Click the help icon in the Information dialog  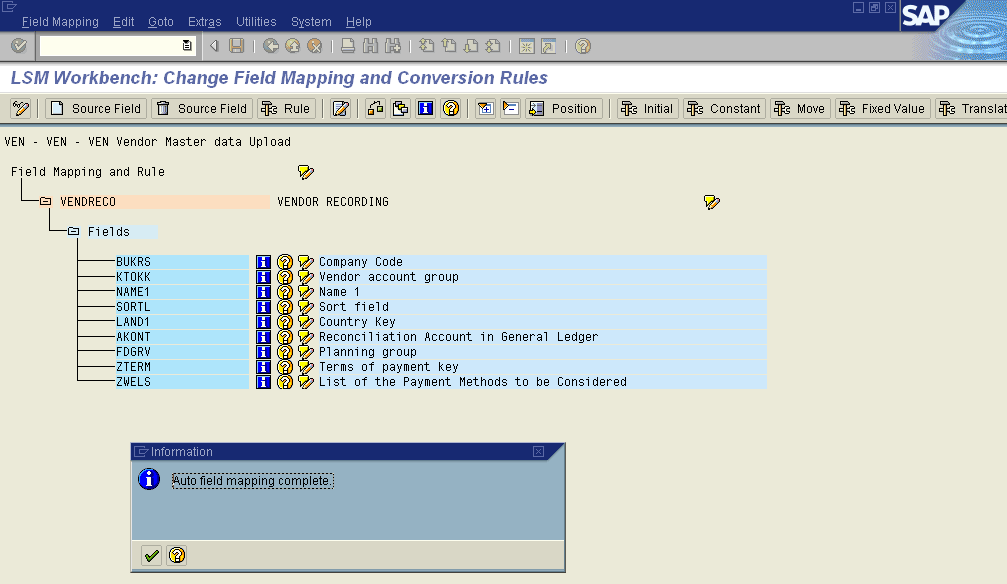click(x=177, y=556)
